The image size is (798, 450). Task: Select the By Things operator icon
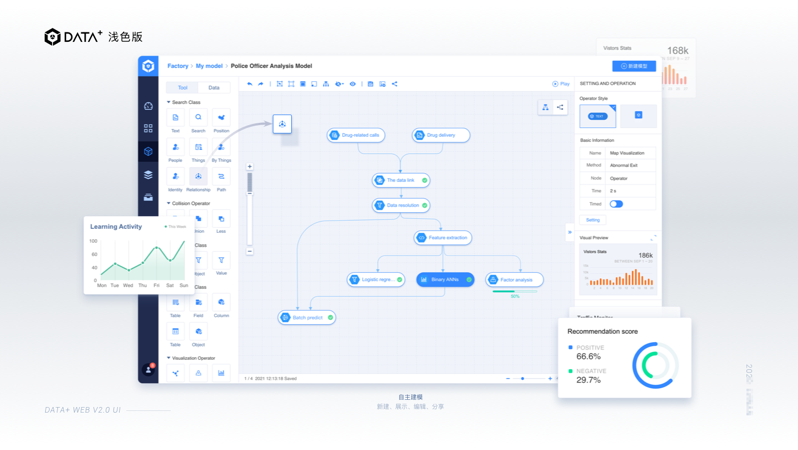click(x=221, y=148)
